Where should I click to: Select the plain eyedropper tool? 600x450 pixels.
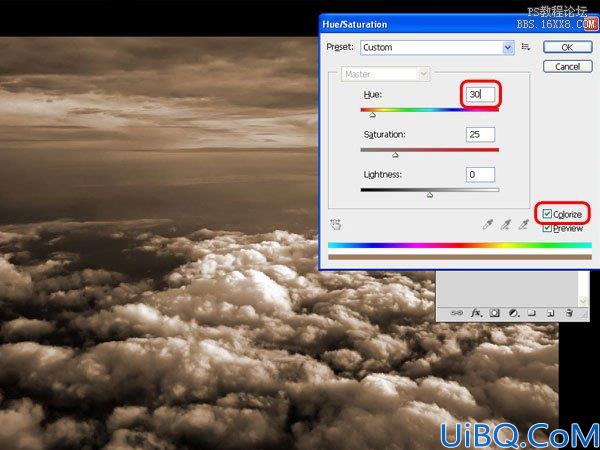click(488, 224)
